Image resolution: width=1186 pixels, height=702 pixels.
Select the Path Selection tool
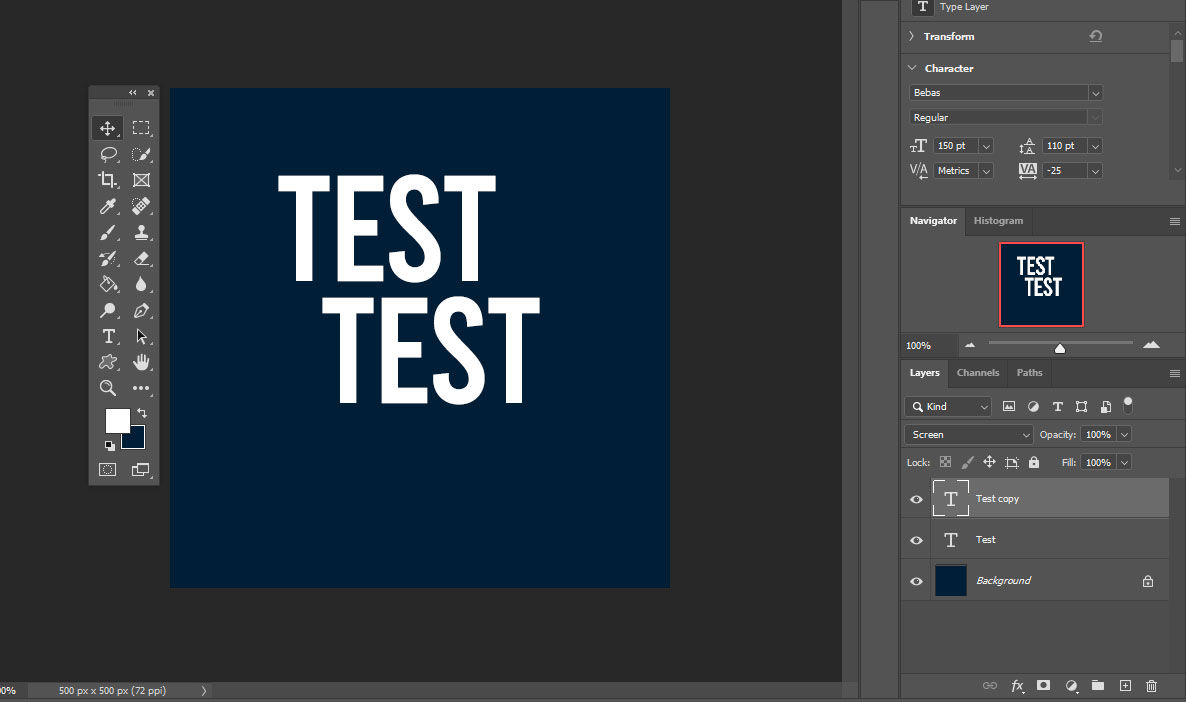coord(141,336)
